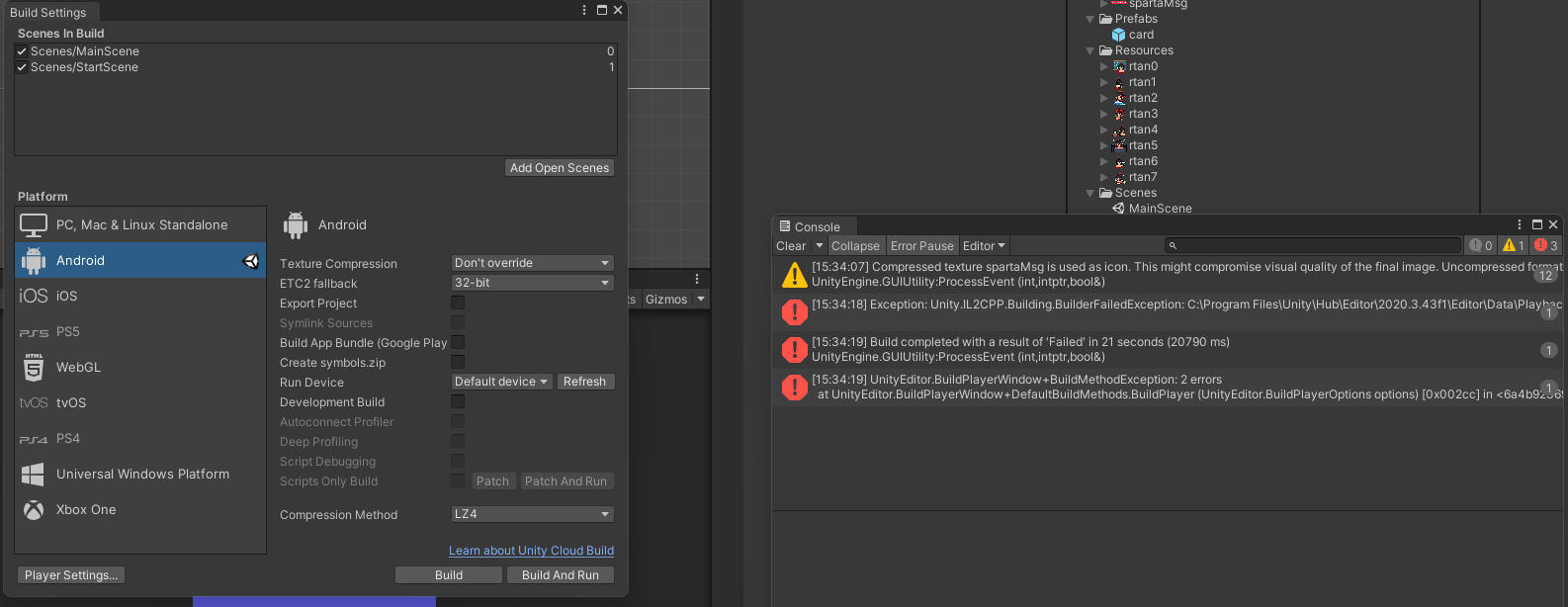Open the Console Editor dropdown

pyautogui.click(x=984, y=246)
